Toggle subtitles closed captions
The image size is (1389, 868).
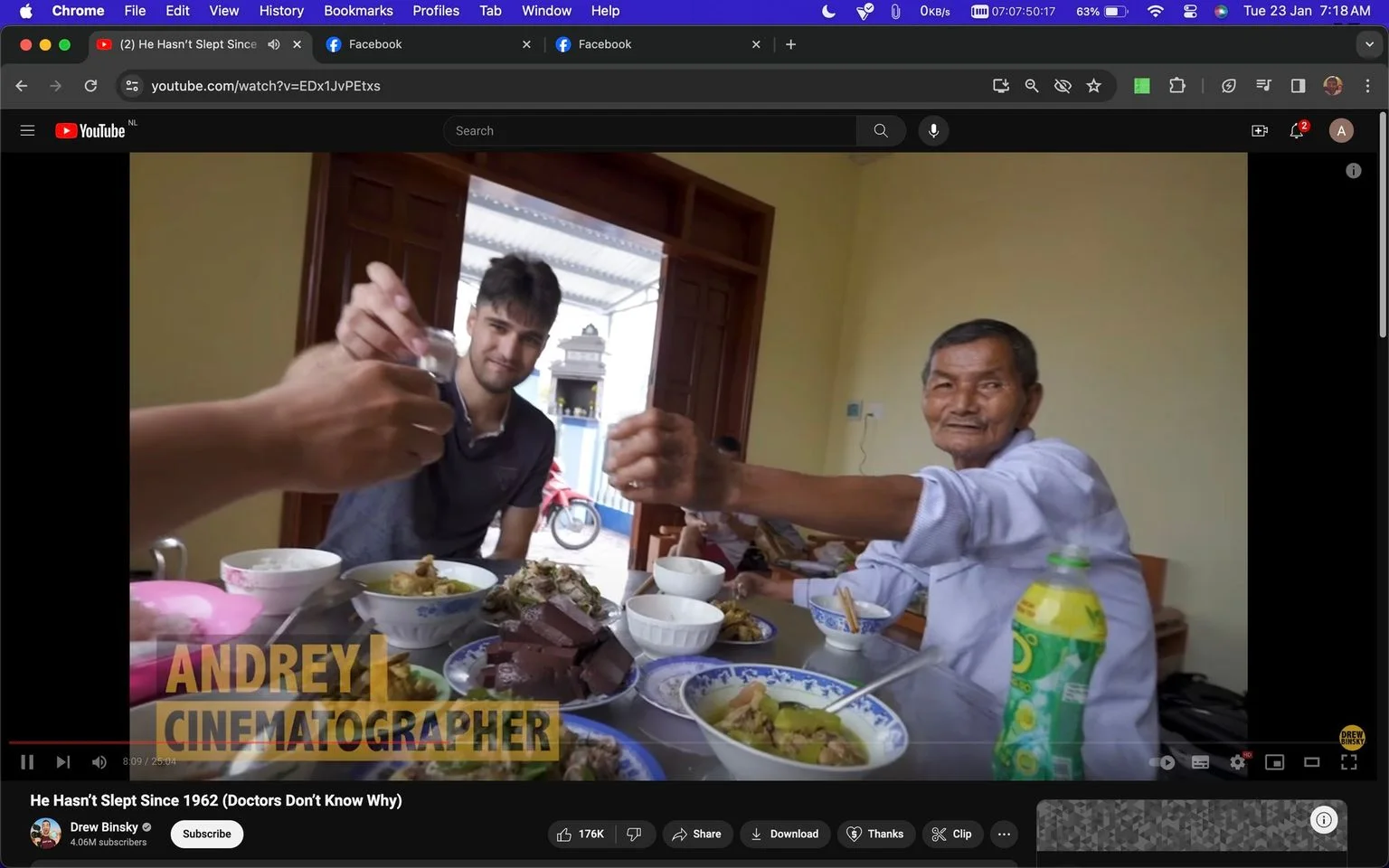(x=1200, y=762)
